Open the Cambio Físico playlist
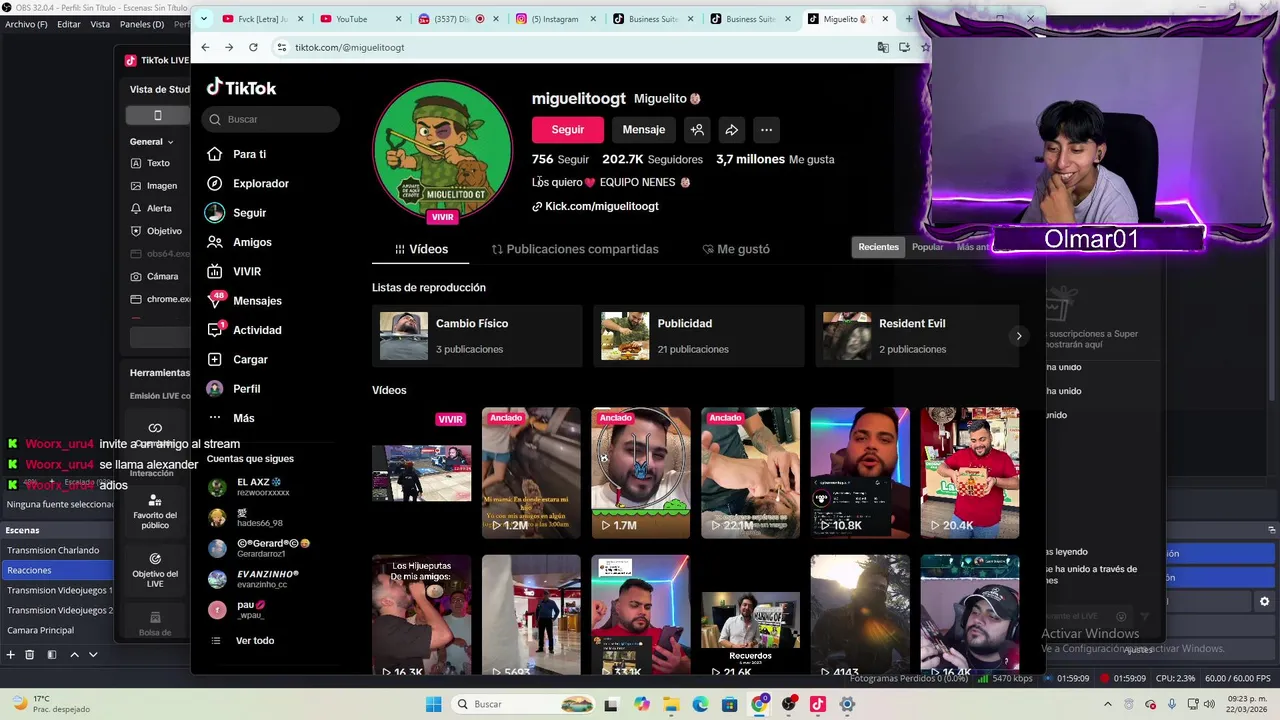The width and height of the screenshot is (1280, 720). (x=477, y=336)
